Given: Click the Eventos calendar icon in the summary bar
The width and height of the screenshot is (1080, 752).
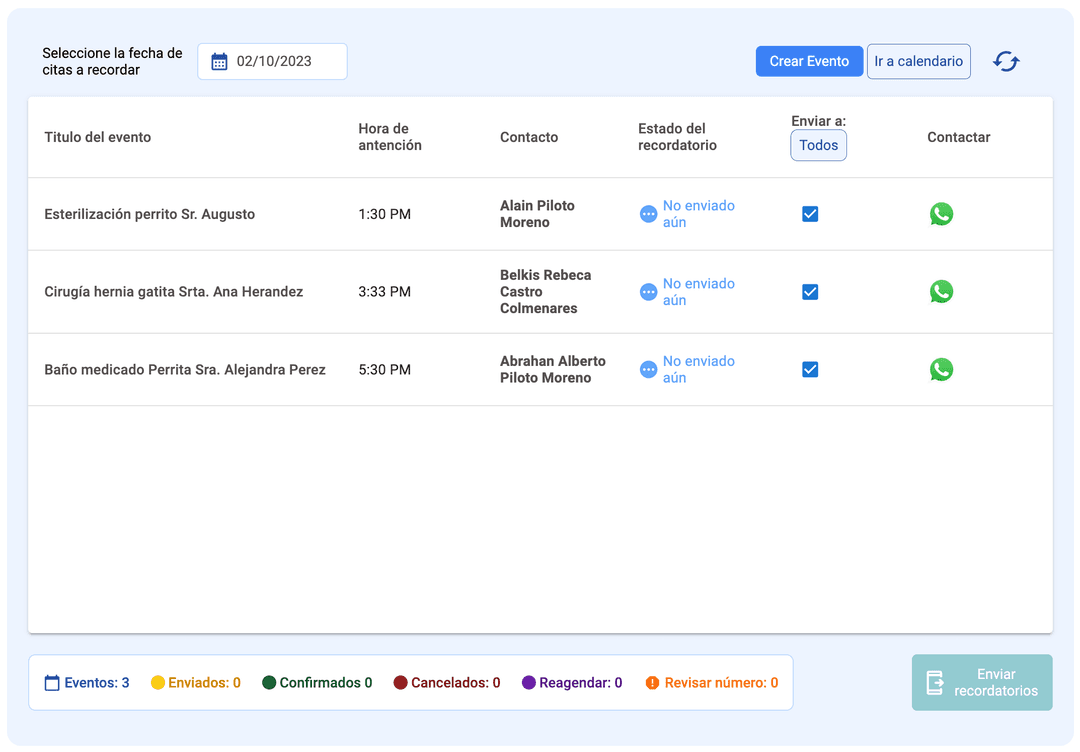Looking at the screenshot, I should [x=52, y=682].
